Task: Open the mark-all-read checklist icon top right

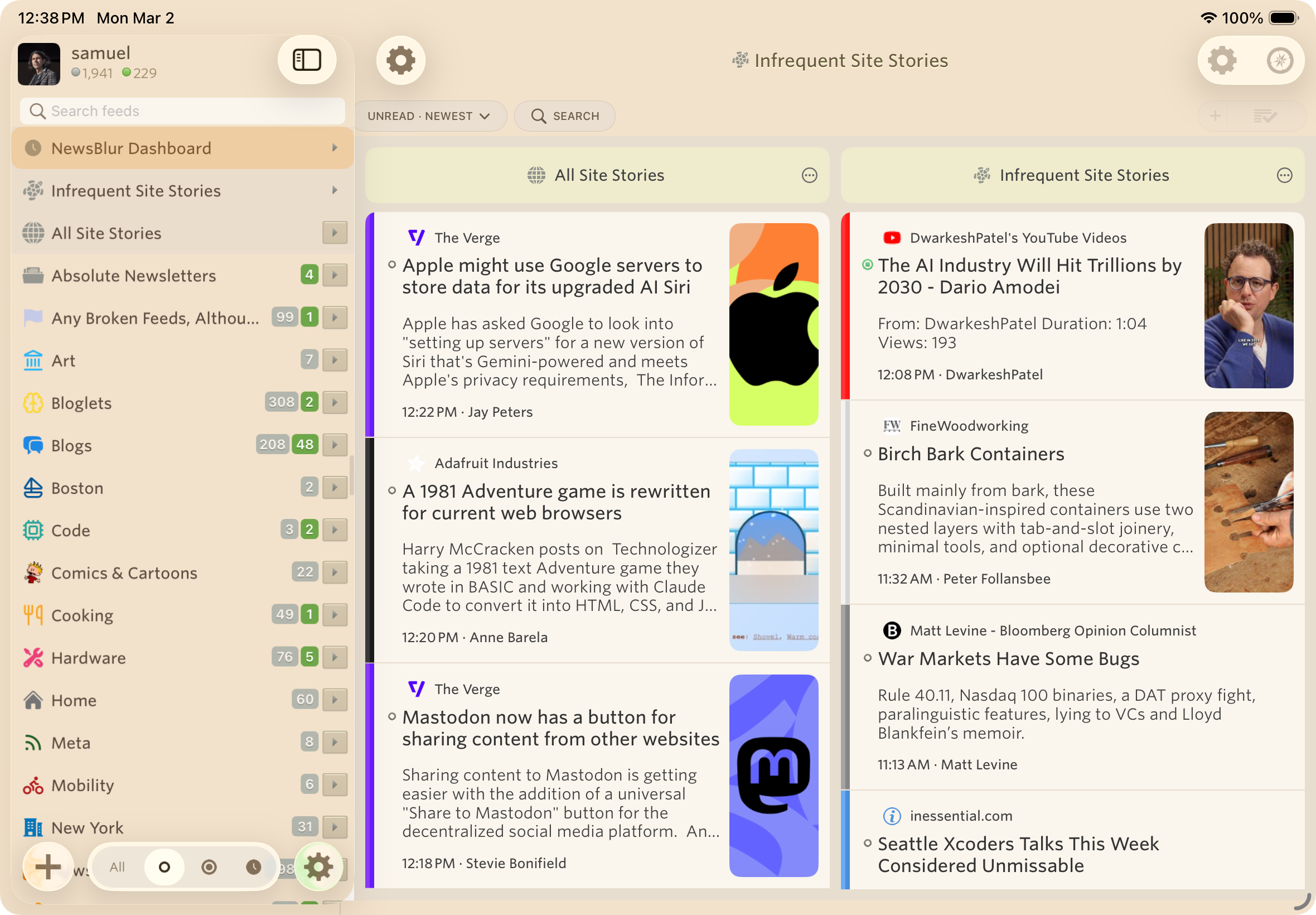Action: click(1266, 116)
